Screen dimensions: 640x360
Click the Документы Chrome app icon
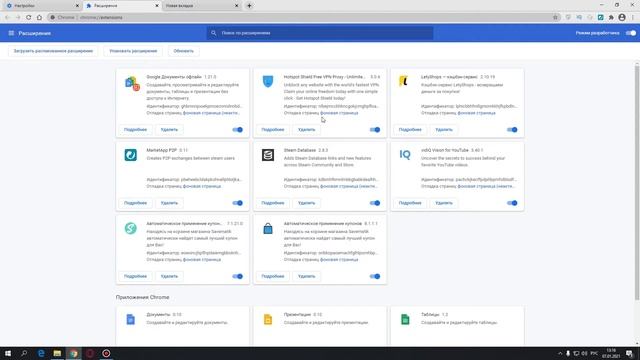(131, 319)
